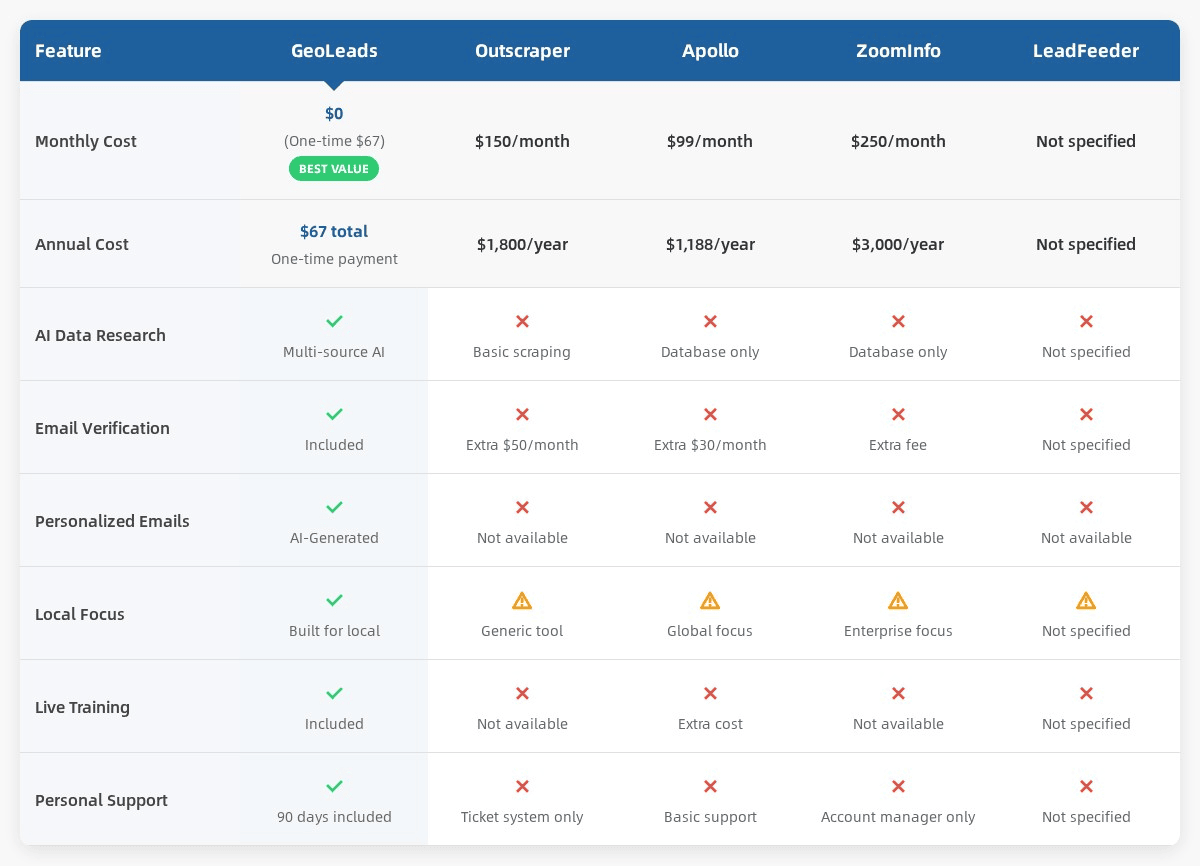Click the LeadFeeder column header
The width and height of the screenshot is (1200, 866).
point(1086,51)
